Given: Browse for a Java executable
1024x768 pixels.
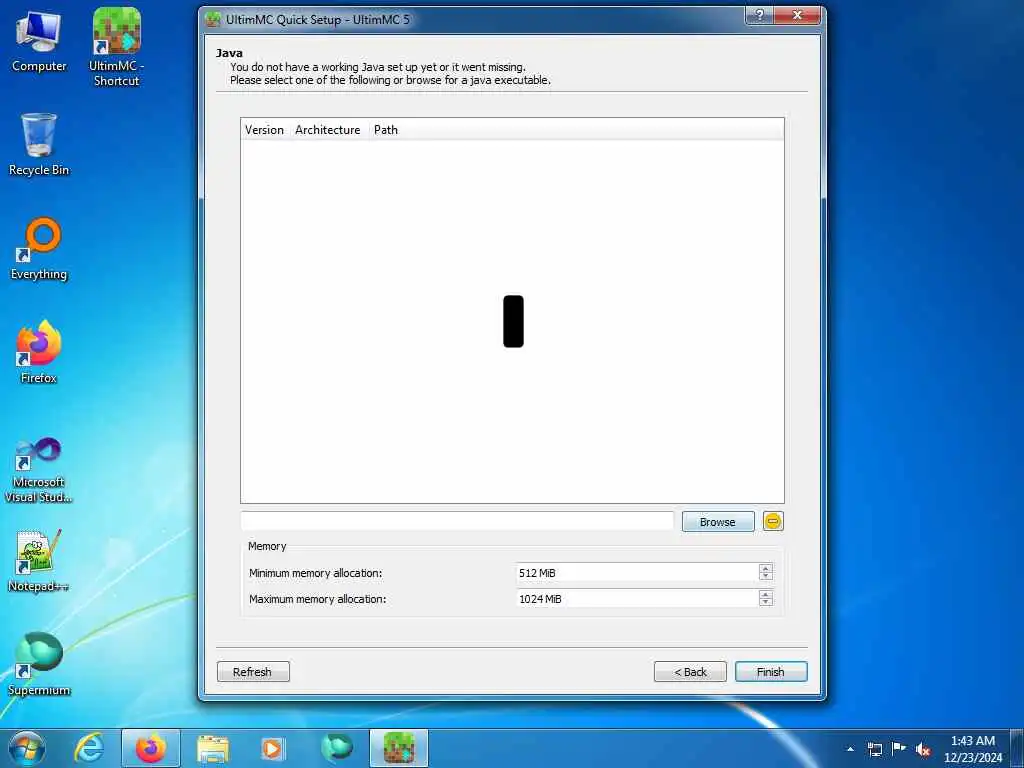Looking at the screenshot, I should pyautogui.click(x=718, y=522).
